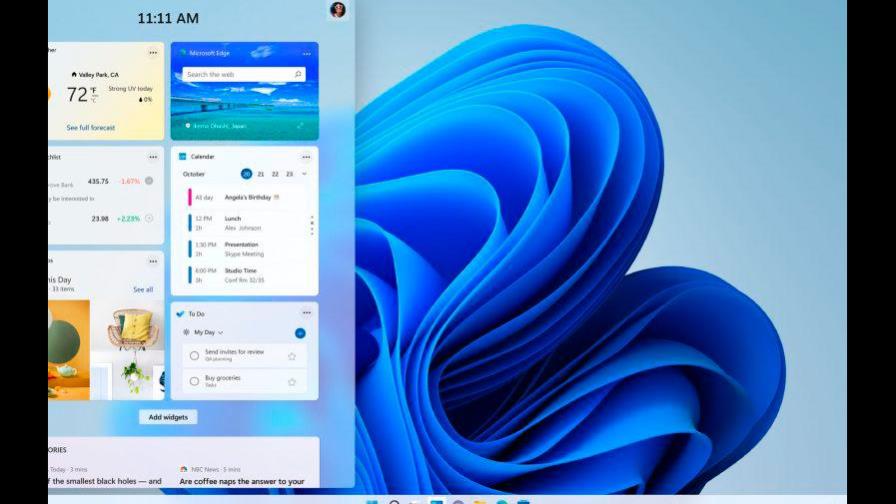Click the calendar events scroll dots
Image resolution: width=896 pixels, height=504 pixels.
pos(312,225)
